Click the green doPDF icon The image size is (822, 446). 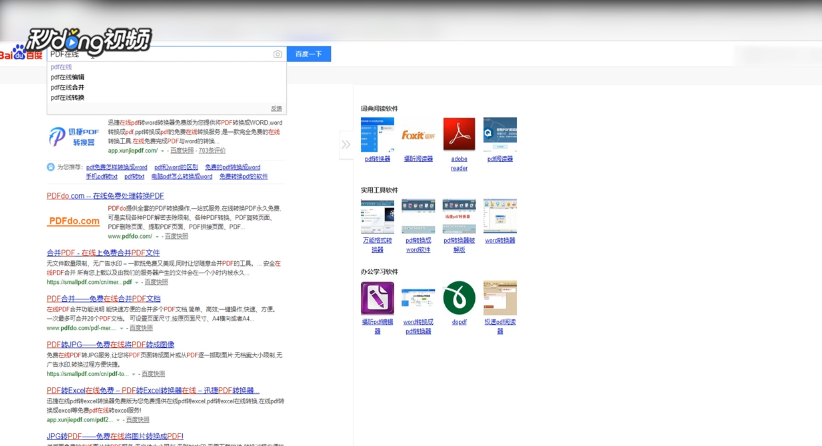point(459,298)
